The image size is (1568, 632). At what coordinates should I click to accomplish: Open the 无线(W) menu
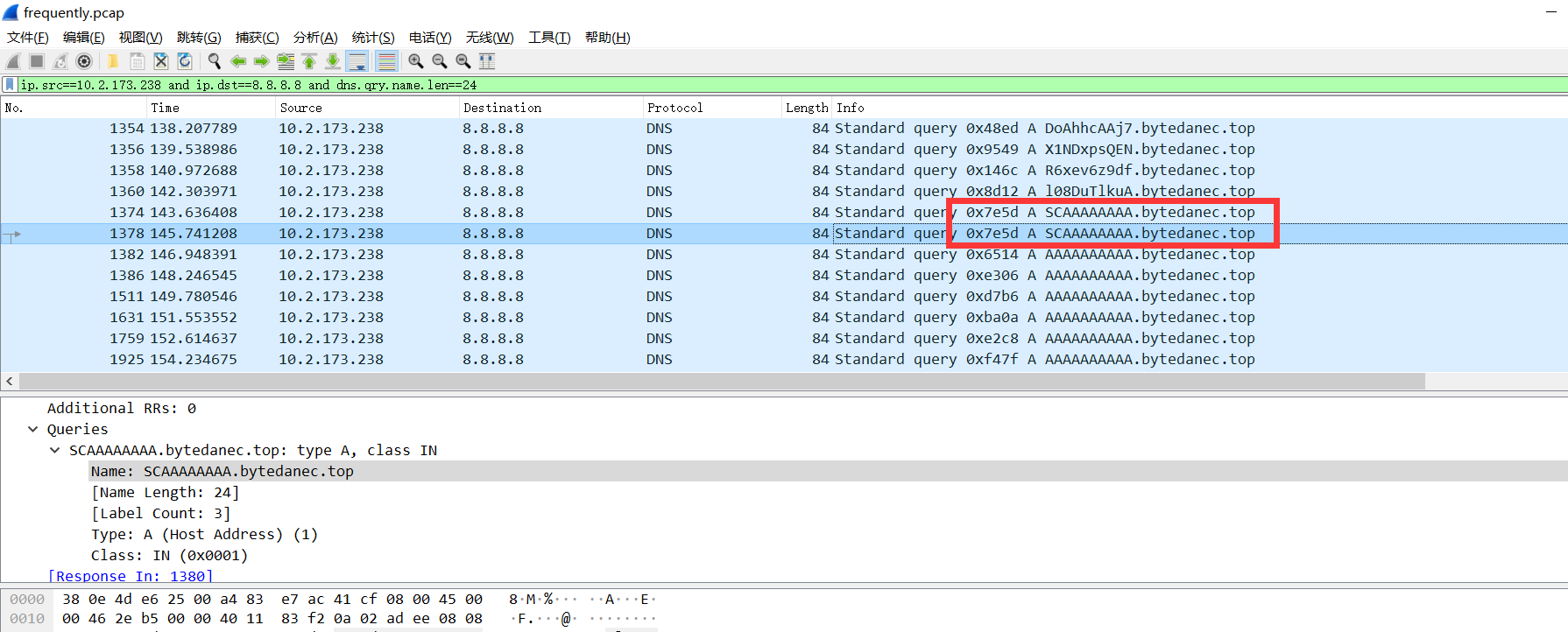point(490,38)
